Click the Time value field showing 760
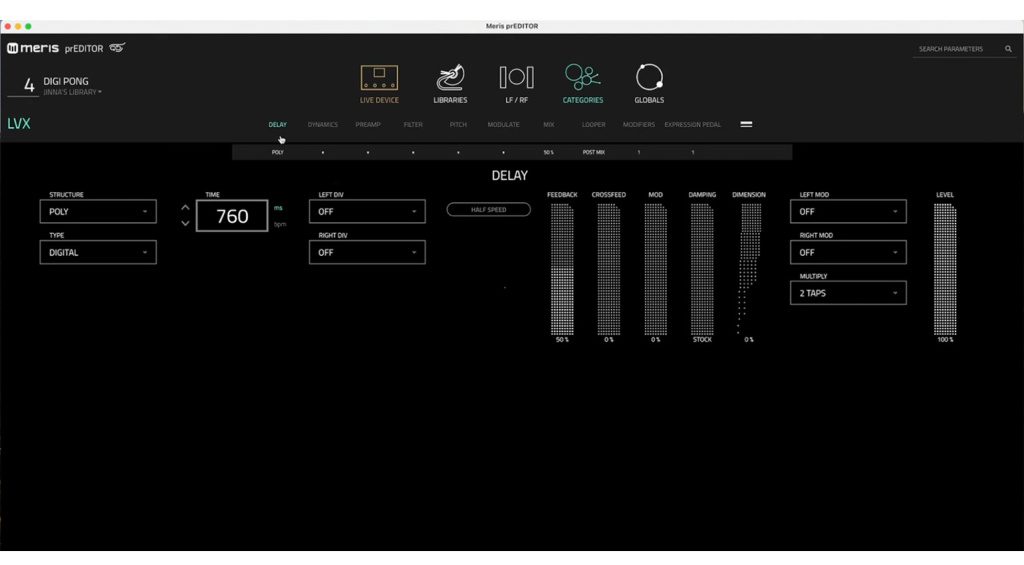The height and width of the screenshot is (565, 1024). (x=232, y=216)
